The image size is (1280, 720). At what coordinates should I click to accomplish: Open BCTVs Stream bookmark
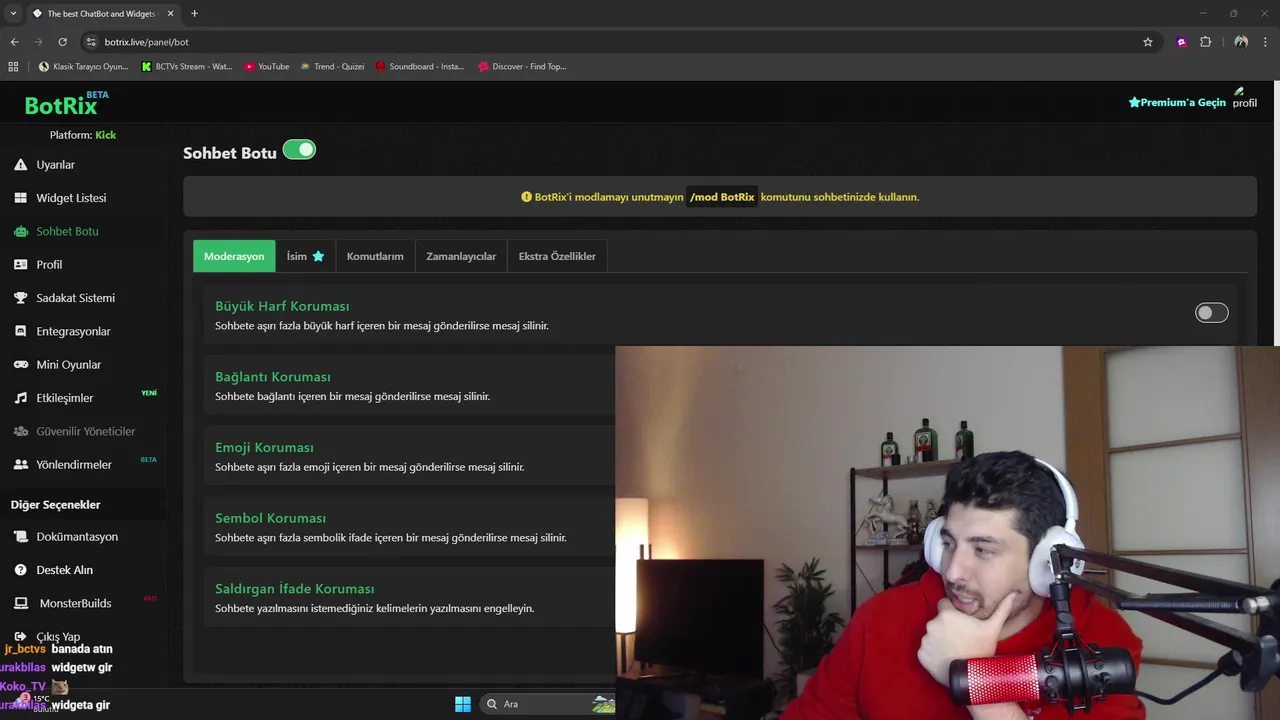[187, 67]
